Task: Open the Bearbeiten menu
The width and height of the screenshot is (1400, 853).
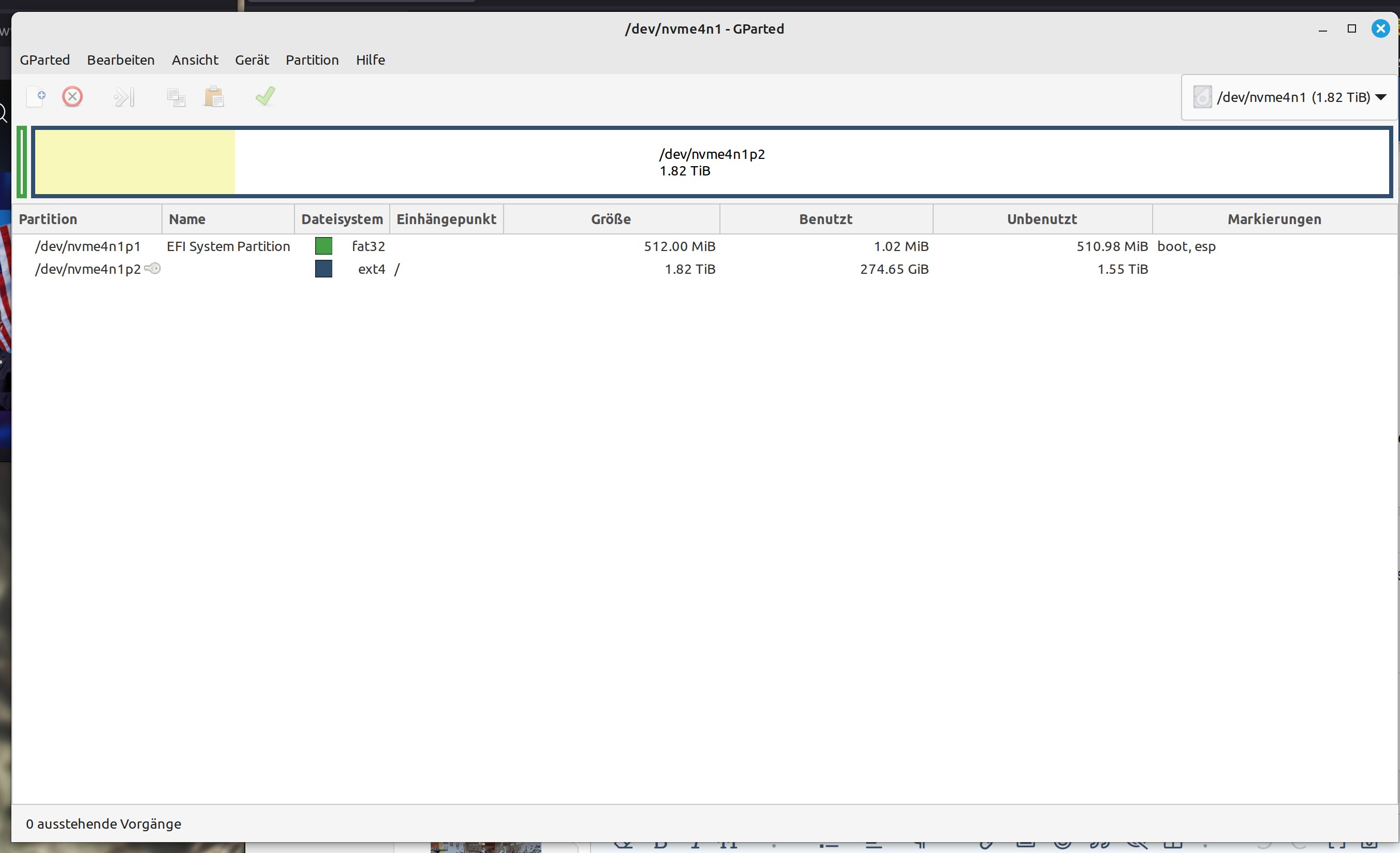Action: point(121,60)
